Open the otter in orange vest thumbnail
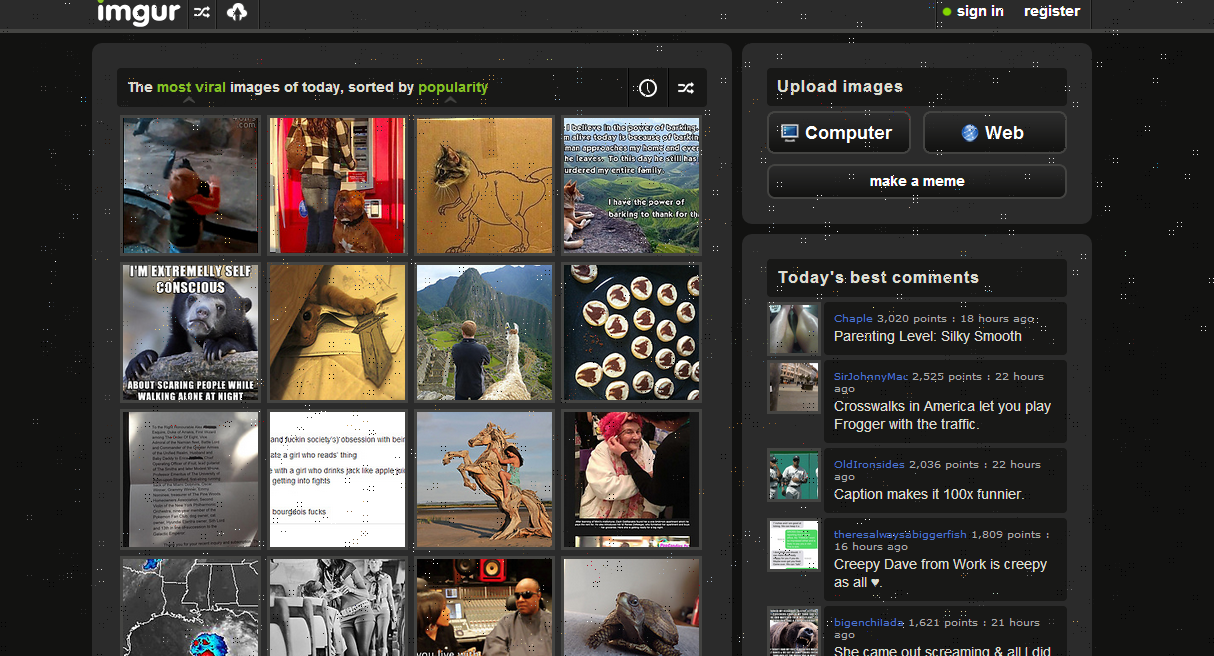The image size is (1214, 656). point(190,185)
